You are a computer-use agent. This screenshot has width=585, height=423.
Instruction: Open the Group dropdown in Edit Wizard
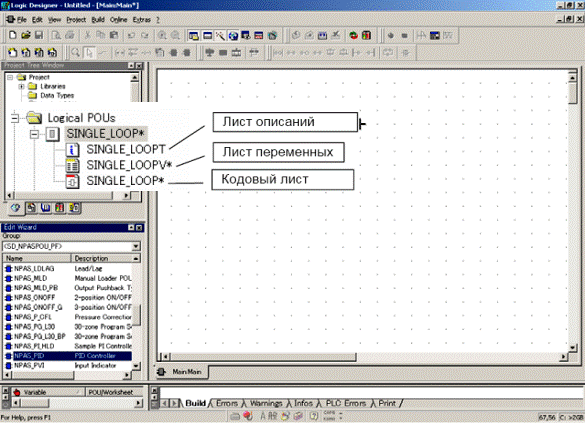point(136,246)
